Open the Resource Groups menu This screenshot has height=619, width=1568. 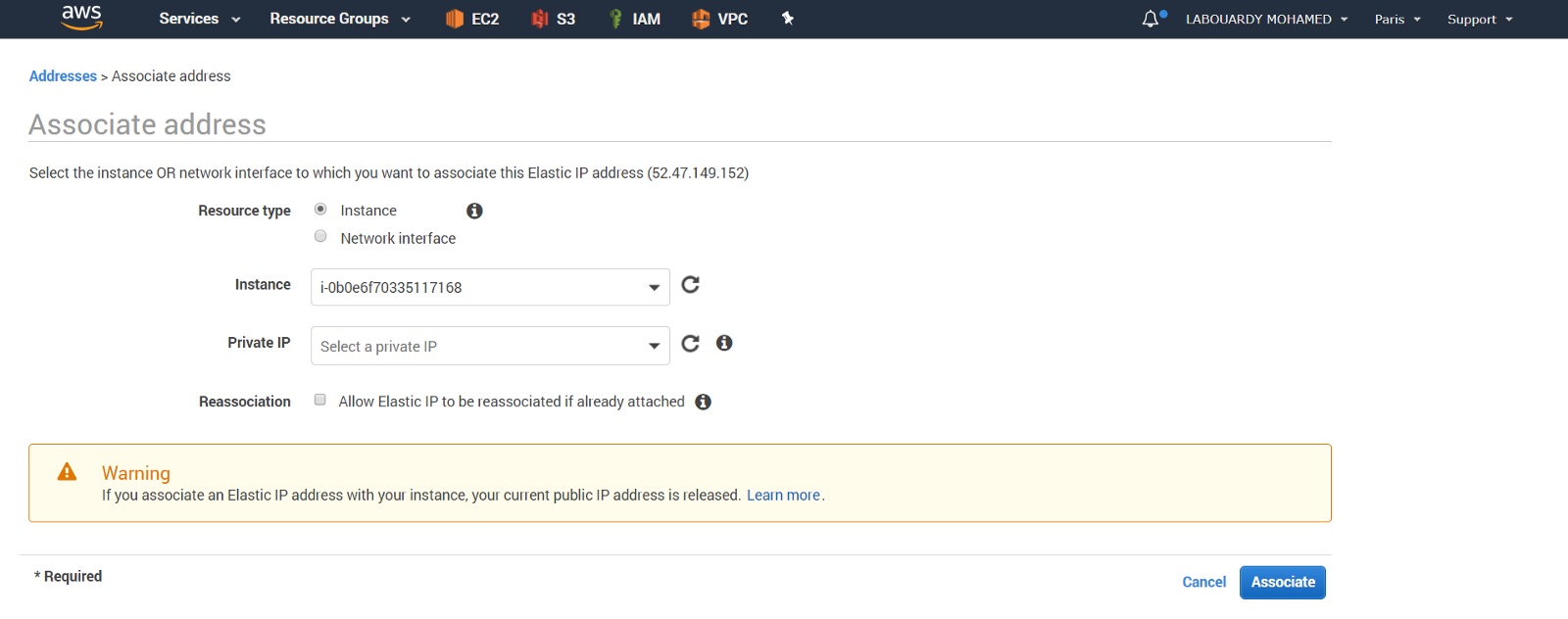(339, 19)
